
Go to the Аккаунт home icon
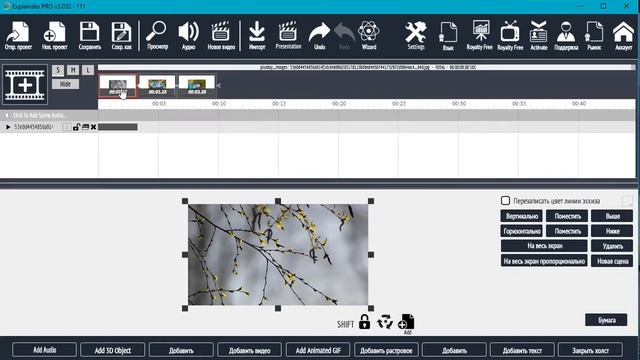click(x=623, y=36)
